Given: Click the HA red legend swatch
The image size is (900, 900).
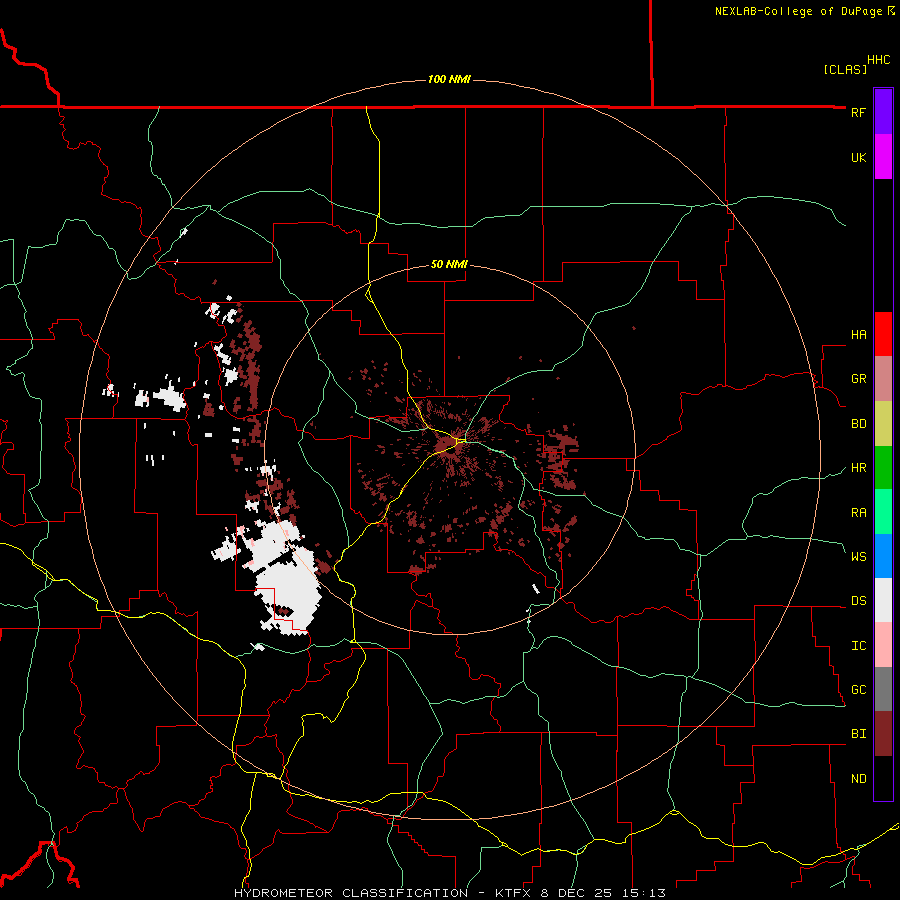Looking at the screenshot, I should coord(883,334).
